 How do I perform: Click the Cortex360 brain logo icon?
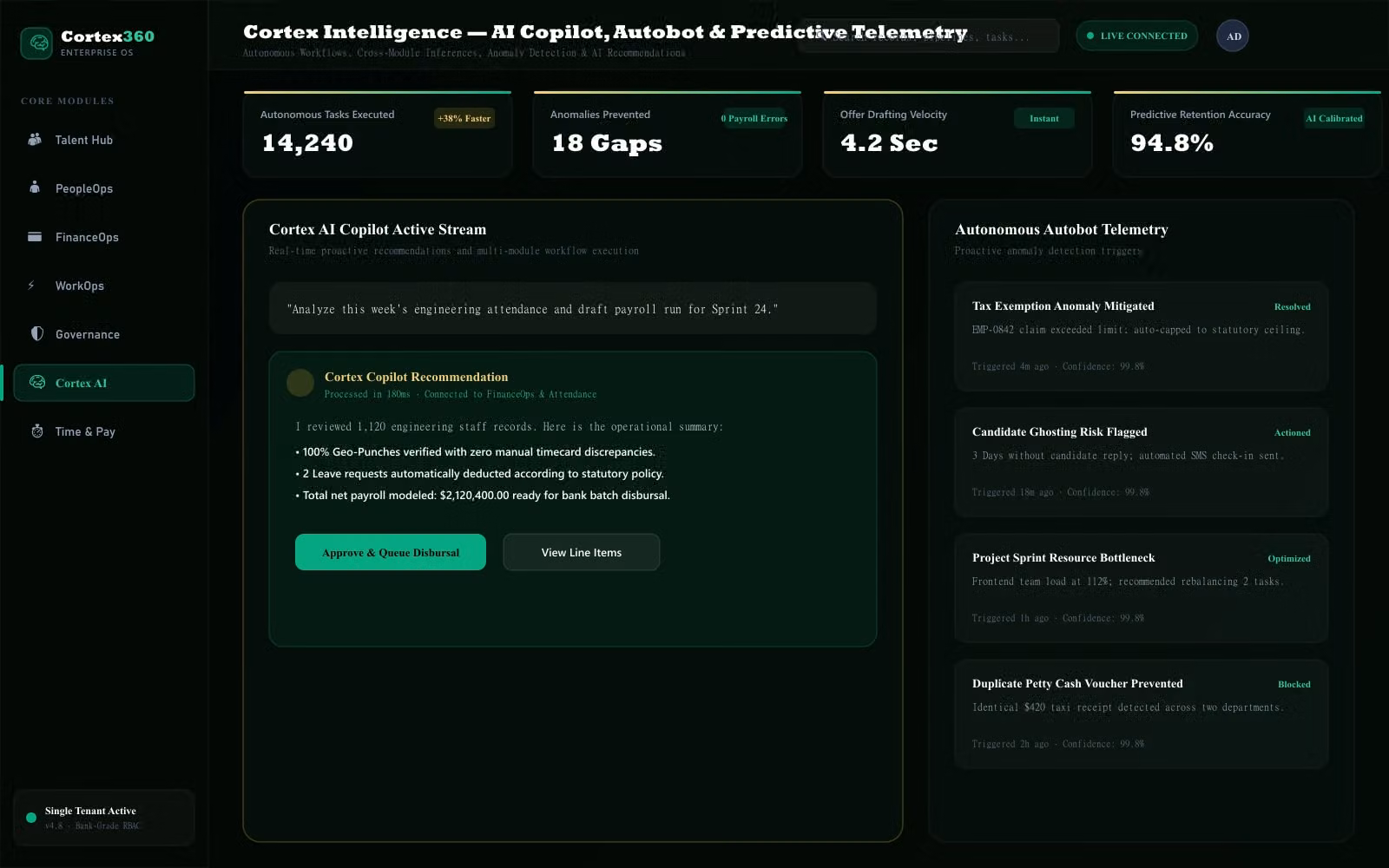(36, 43)
